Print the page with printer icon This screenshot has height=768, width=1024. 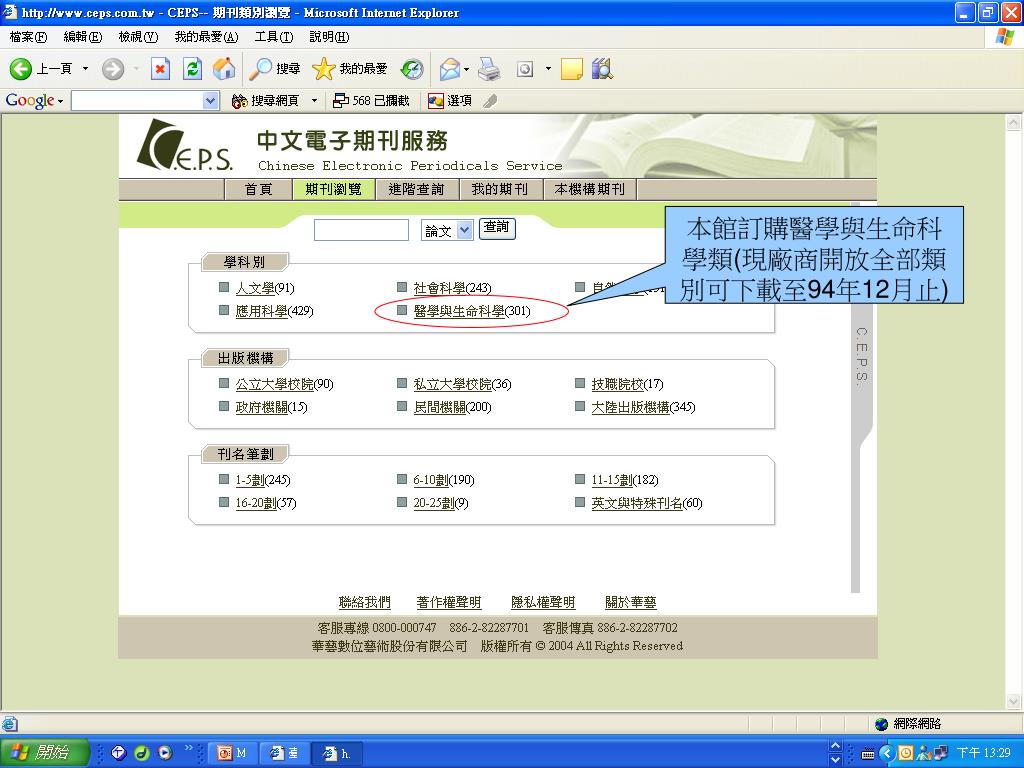tap(488, 69)
